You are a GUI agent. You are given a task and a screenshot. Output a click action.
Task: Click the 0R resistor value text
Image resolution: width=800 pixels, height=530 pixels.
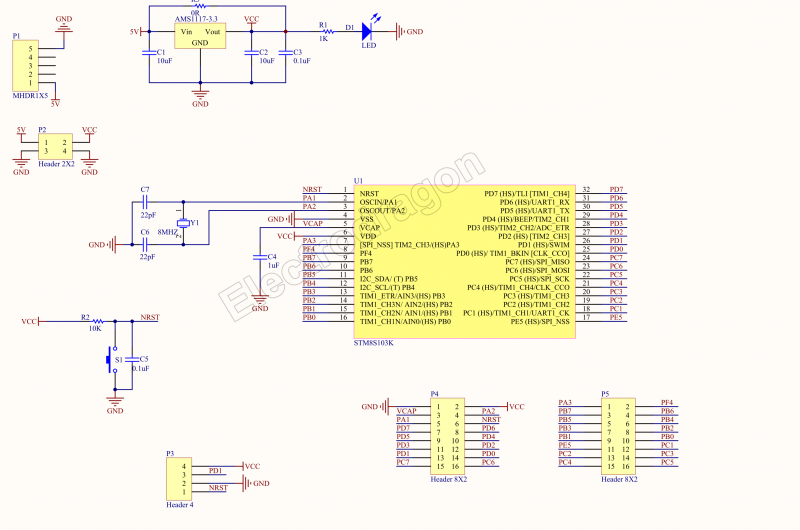pyautogui.click(x=195, y=12)
